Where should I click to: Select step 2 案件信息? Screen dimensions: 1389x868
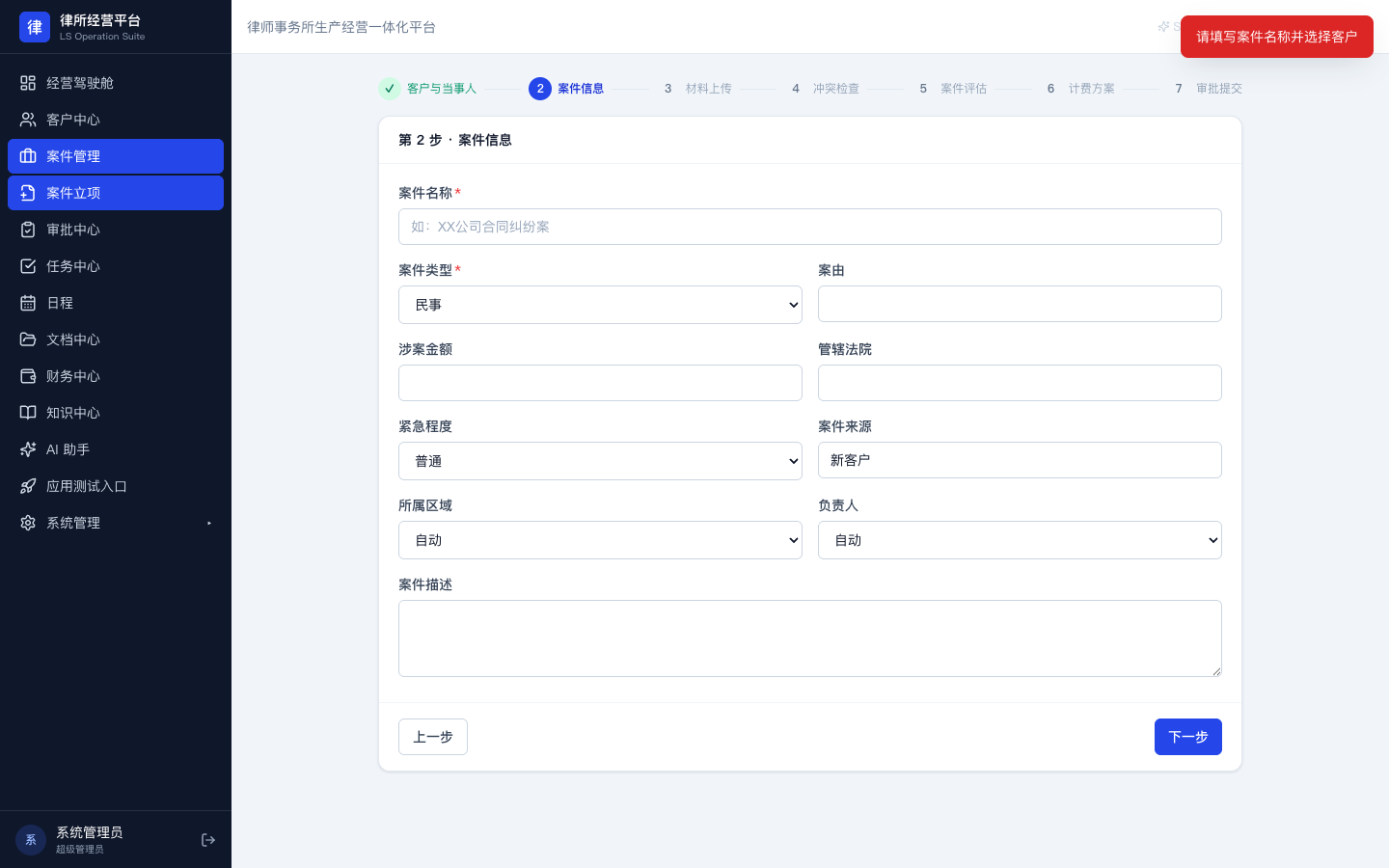pyautogui.click(x=566, y=89)
